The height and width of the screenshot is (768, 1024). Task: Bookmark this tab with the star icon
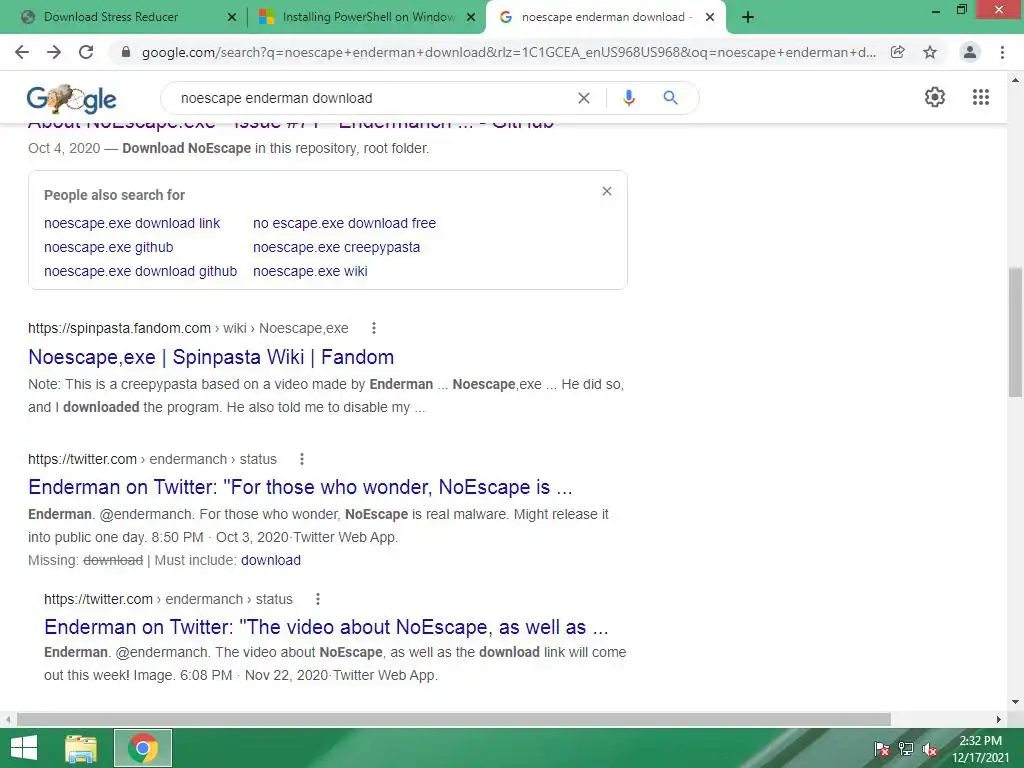(930, 52)
